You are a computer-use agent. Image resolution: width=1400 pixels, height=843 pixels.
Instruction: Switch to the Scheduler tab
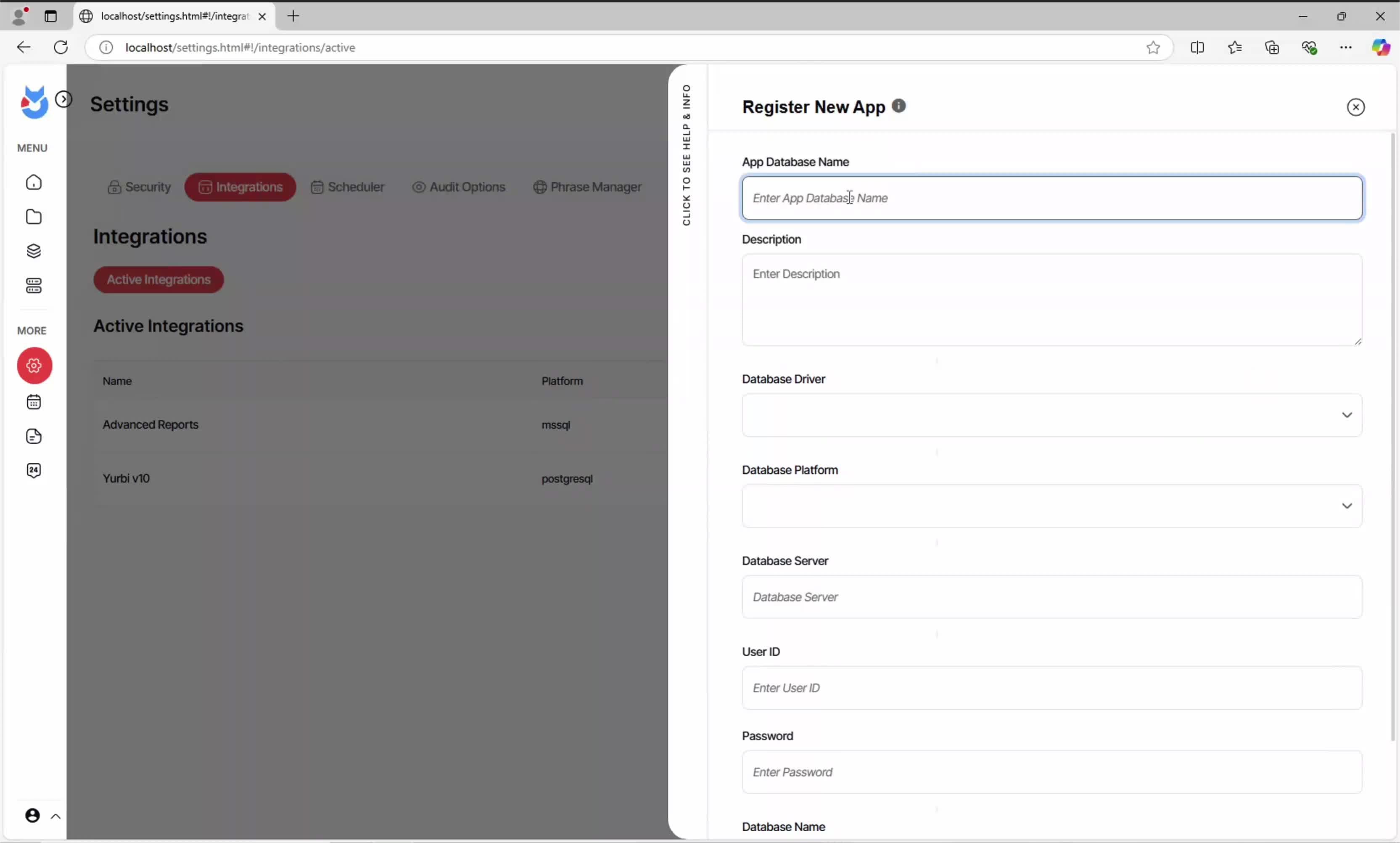(x=347, y=187)
